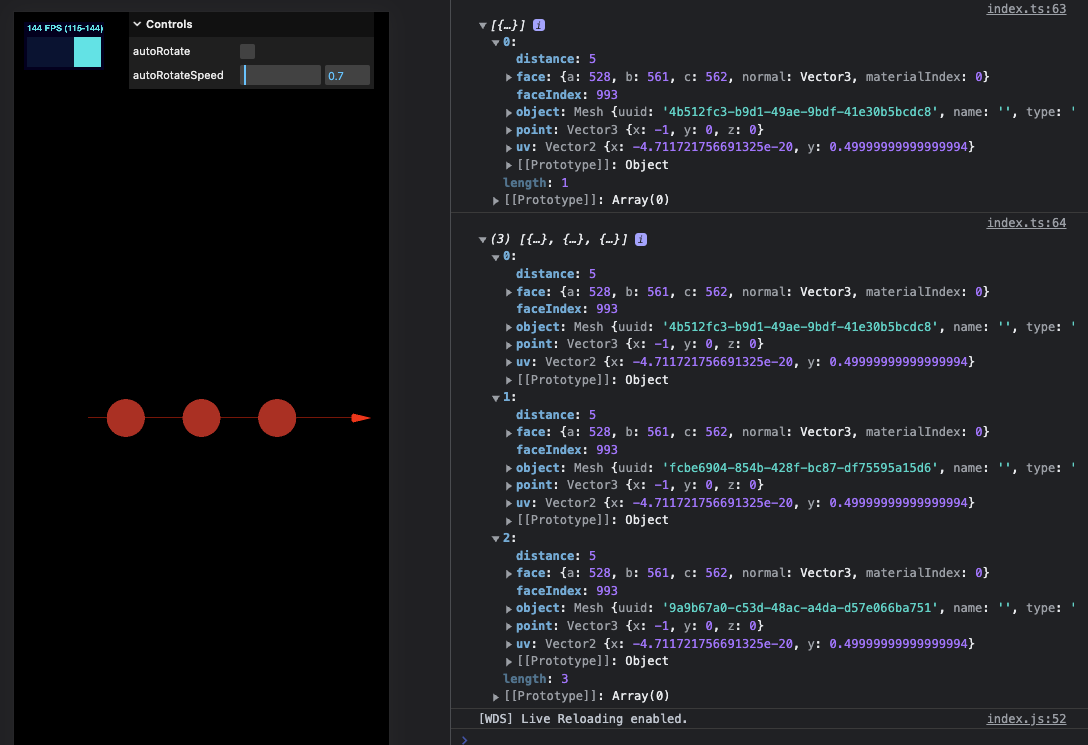Open the index.ts:64 source link
1088x745 pixels.
click(x=1026, y=223)
